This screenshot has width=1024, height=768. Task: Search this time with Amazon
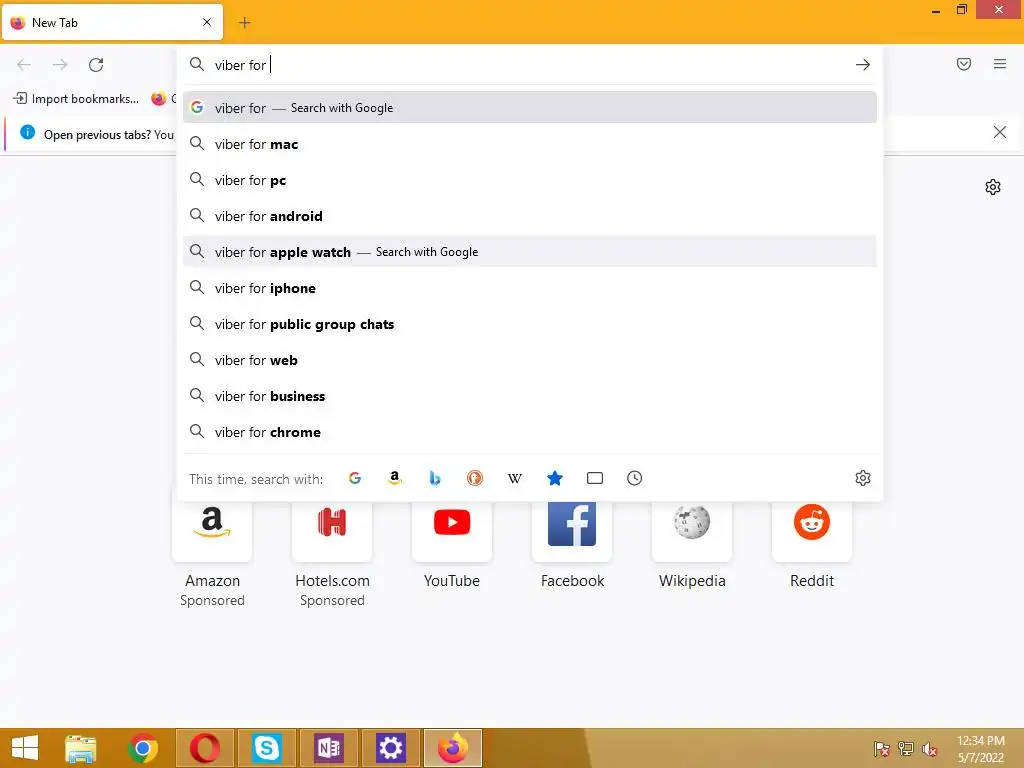[x=394, y=478]
